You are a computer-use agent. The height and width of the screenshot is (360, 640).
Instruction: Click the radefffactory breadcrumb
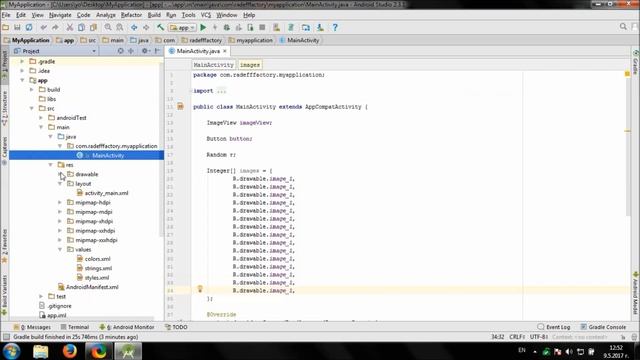point(202,40)
